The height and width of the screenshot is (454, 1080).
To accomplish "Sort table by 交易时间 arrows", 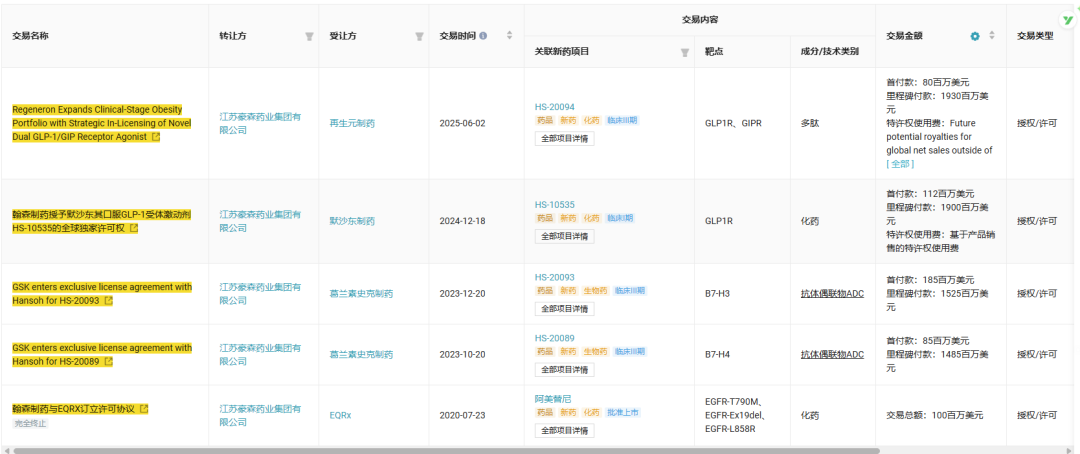I will [510, 36].
